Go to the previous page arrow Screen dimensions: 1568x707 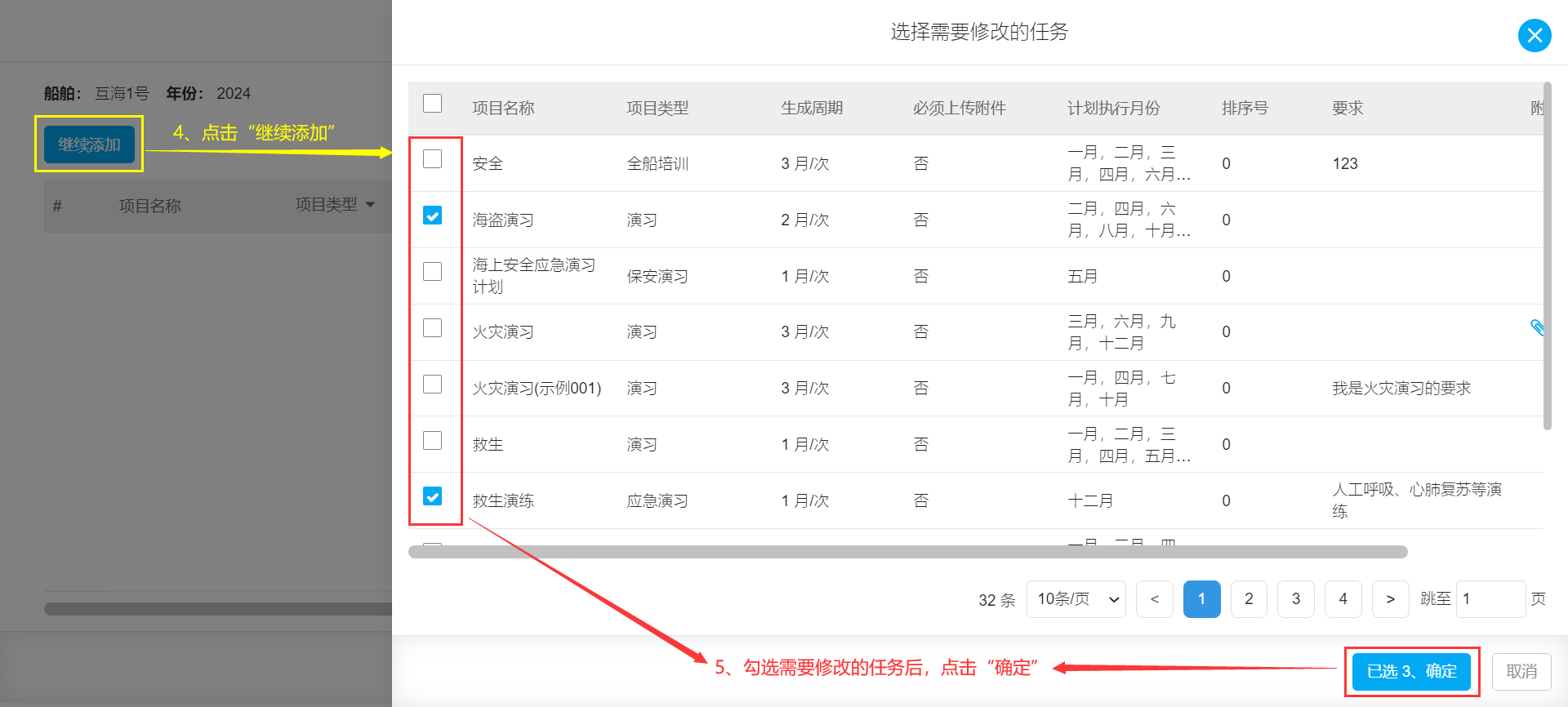(1154, 599)
